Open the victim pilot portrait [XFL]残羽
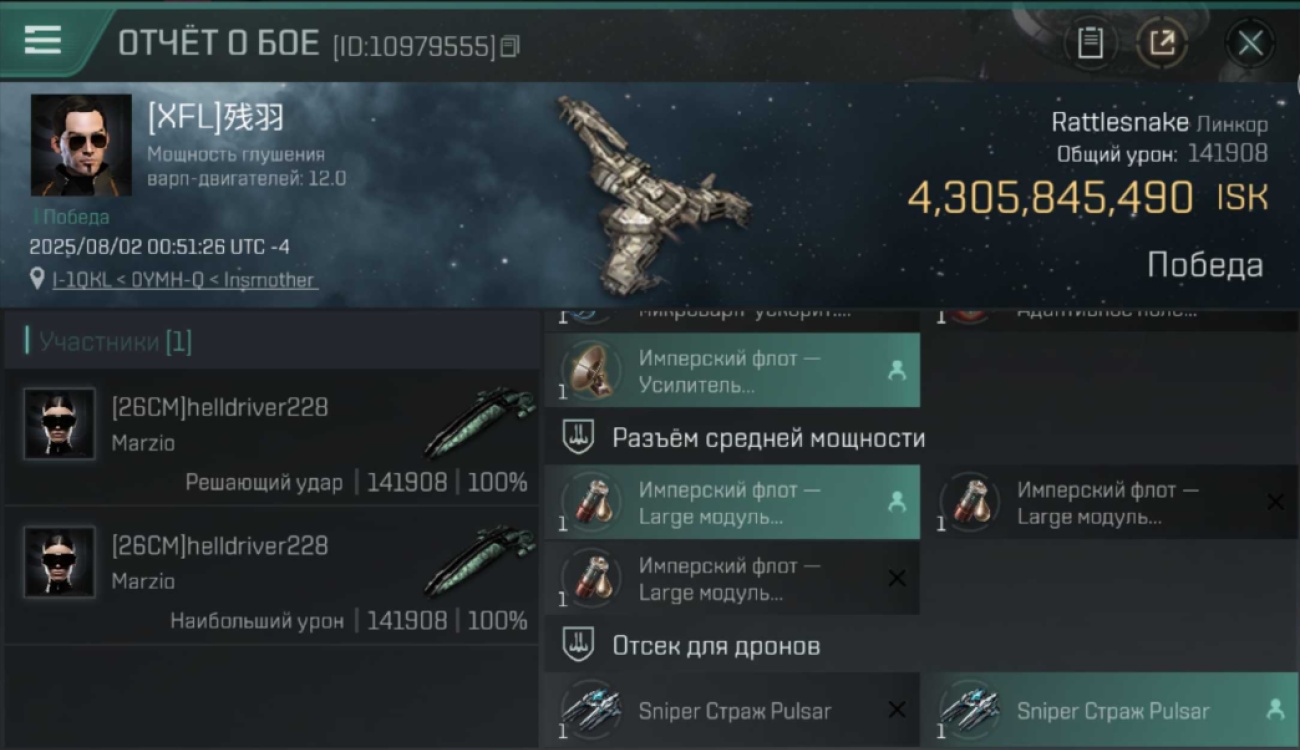The width and height of the screenshot is (1300, 750). (81, 145)
